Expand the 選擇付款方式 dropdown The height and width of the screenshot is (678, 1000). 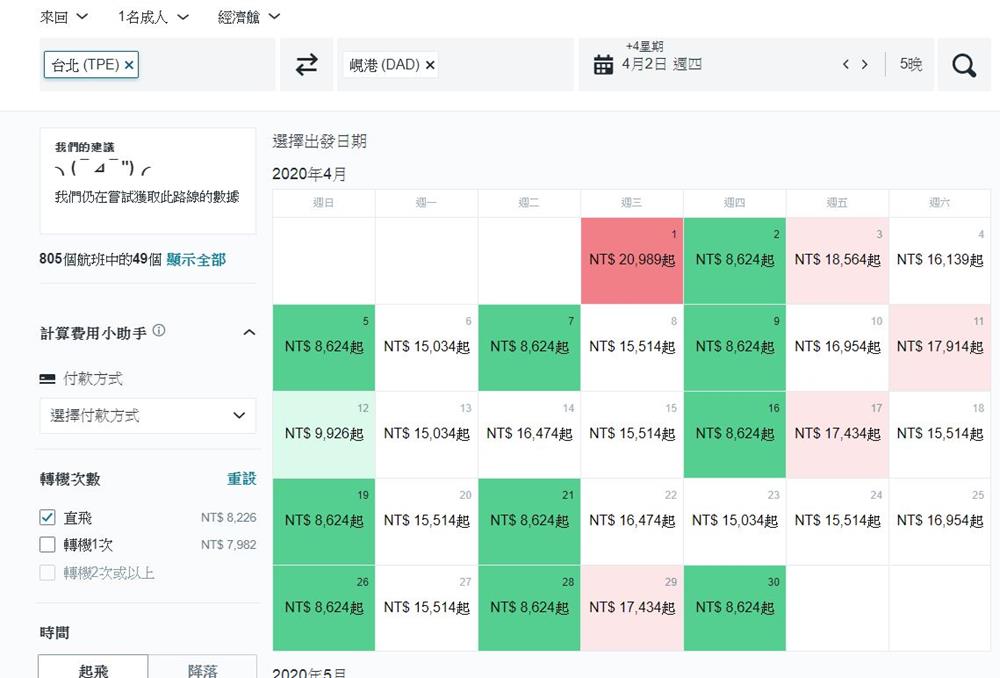point(147,415)
